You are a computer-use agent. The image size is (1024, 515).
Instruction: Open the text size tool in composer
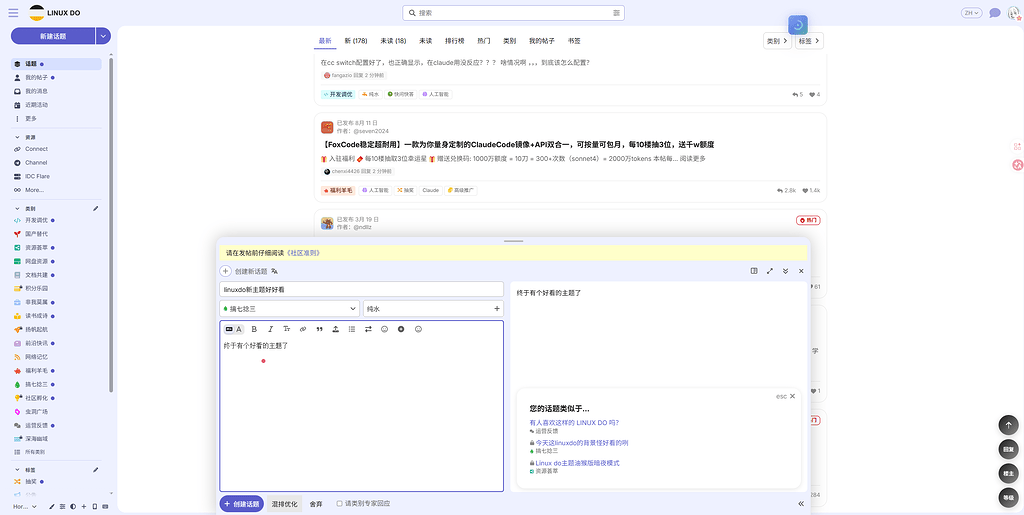point(287,329)
